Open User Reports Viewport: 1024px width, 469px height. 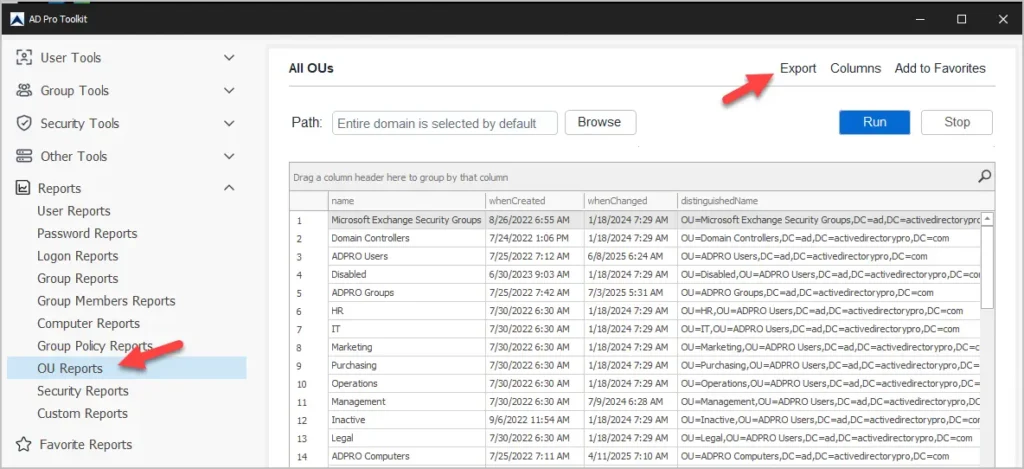(x=74, y=211)
